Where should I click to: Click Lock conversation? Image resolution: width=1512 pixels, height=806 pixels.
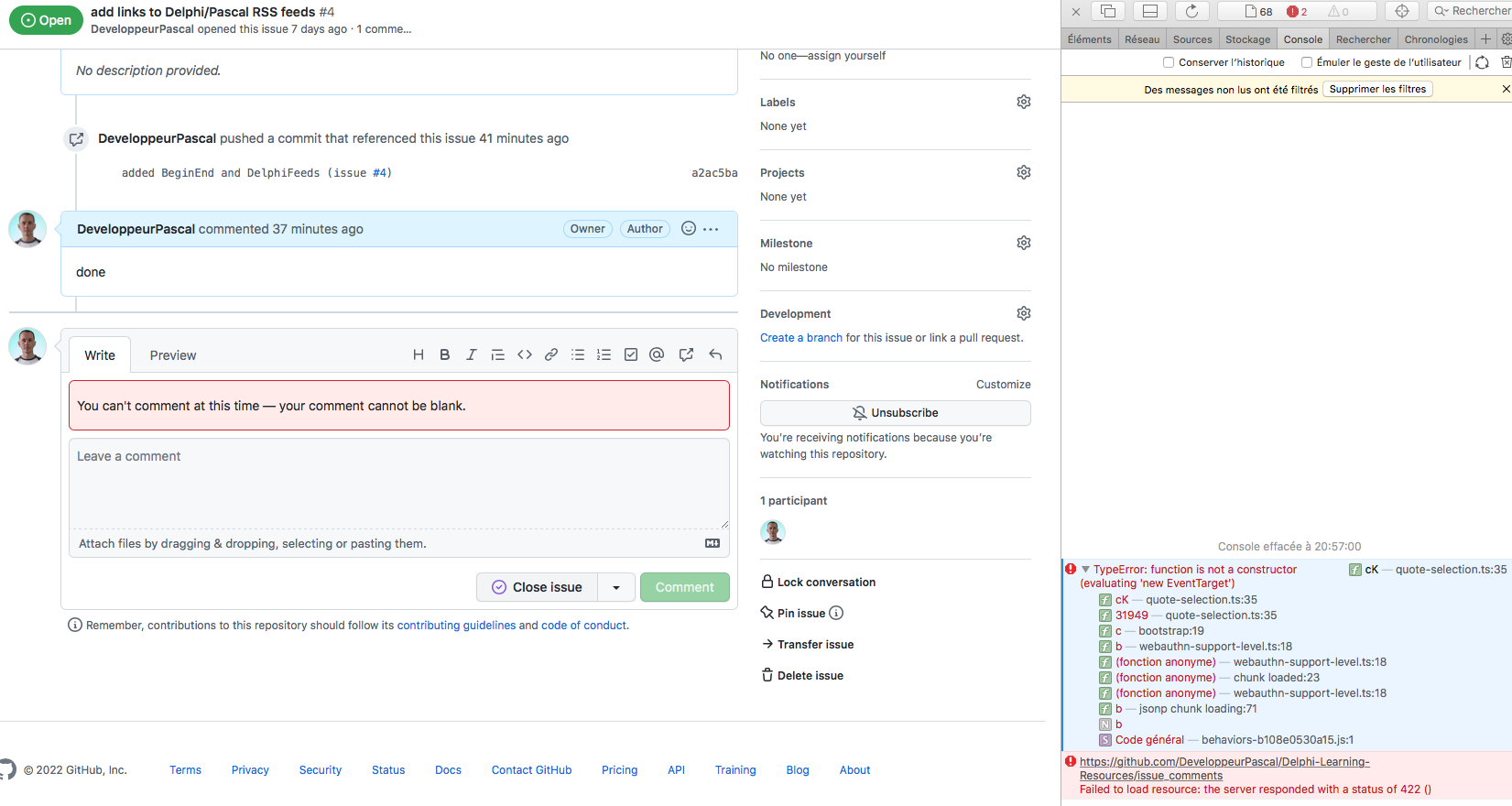point(818,583)
